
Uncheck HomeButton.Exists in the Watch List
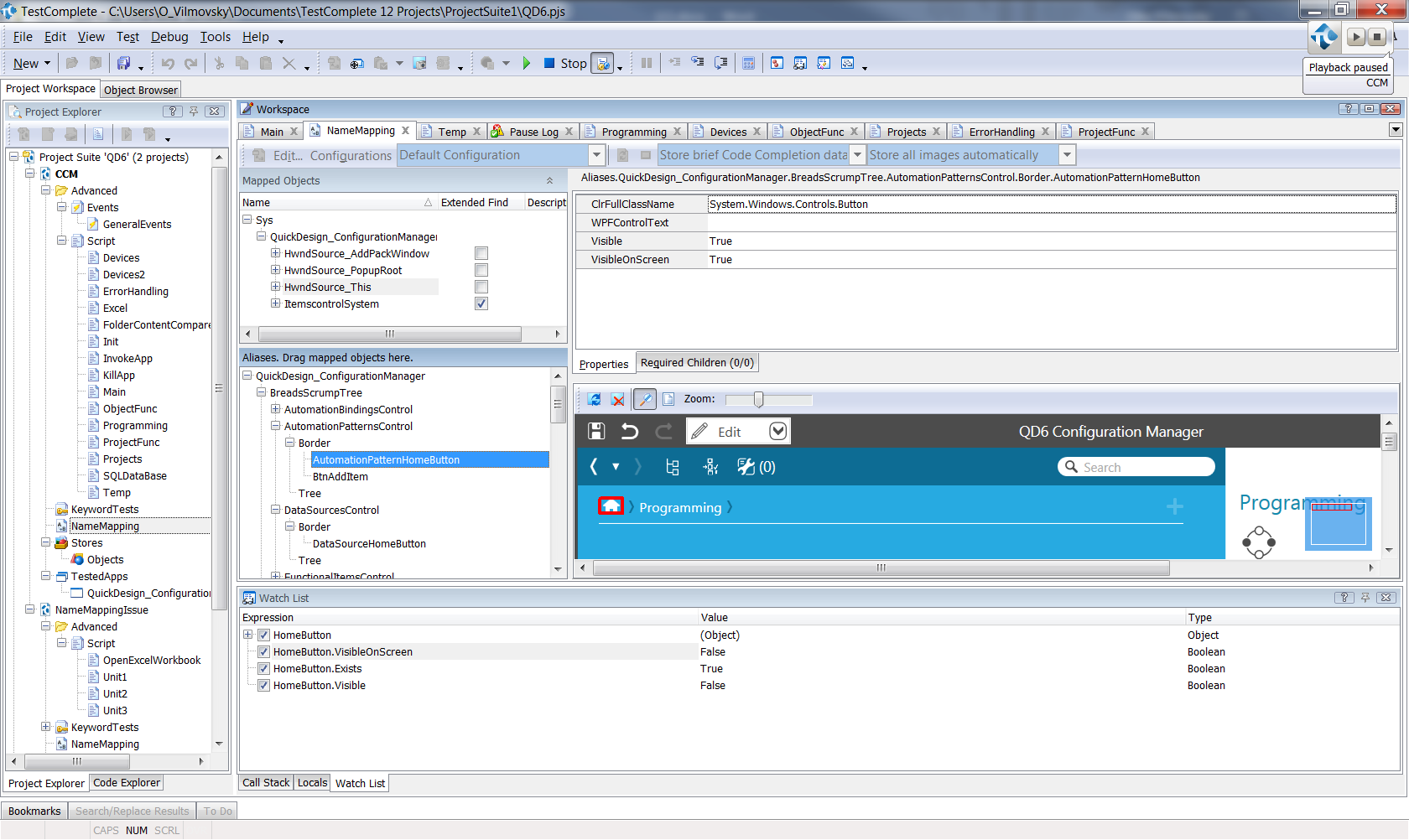click(263, 669)
